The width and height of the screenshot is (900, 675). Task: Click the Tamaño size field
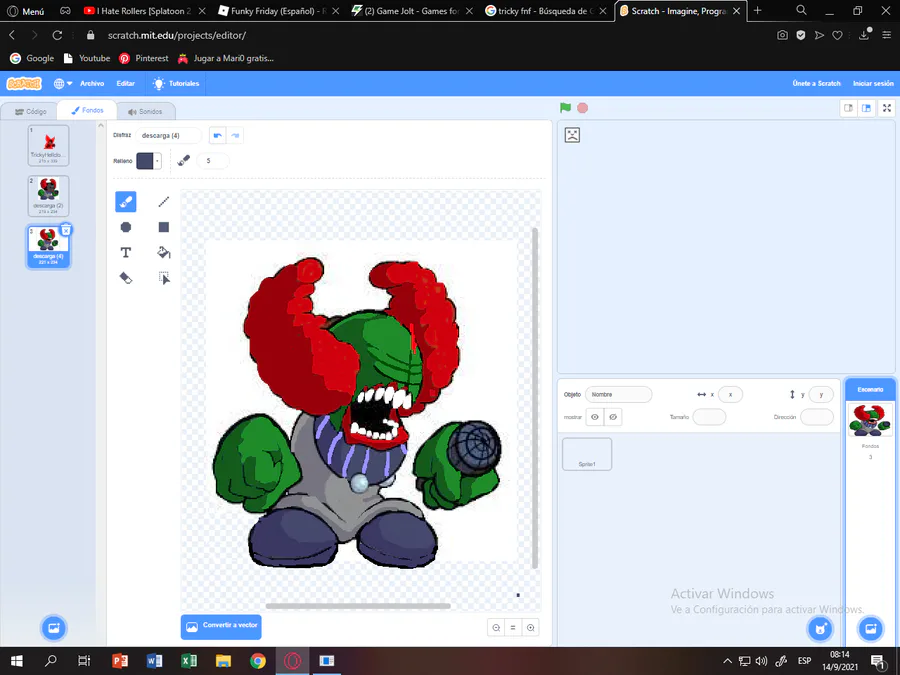tap(709, 417)
